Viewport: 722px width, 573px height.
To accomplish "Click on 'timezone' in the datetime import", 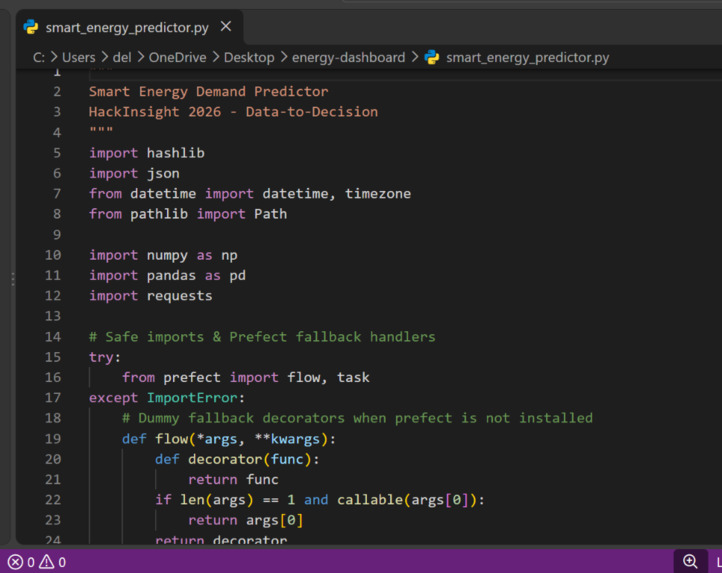I will [378, 193].
